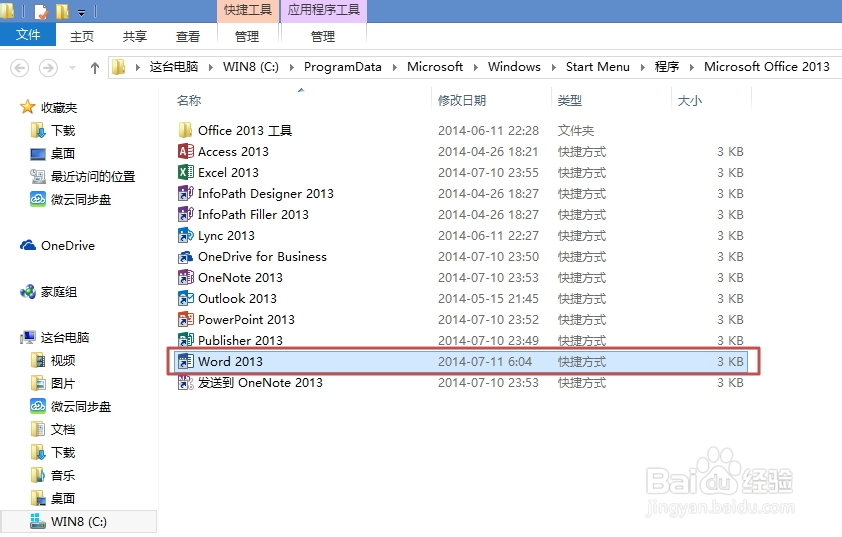Screen dimensions: 842x537
Task: Select the Publisher 2013 shortcut icon
Action: [185, 340]
